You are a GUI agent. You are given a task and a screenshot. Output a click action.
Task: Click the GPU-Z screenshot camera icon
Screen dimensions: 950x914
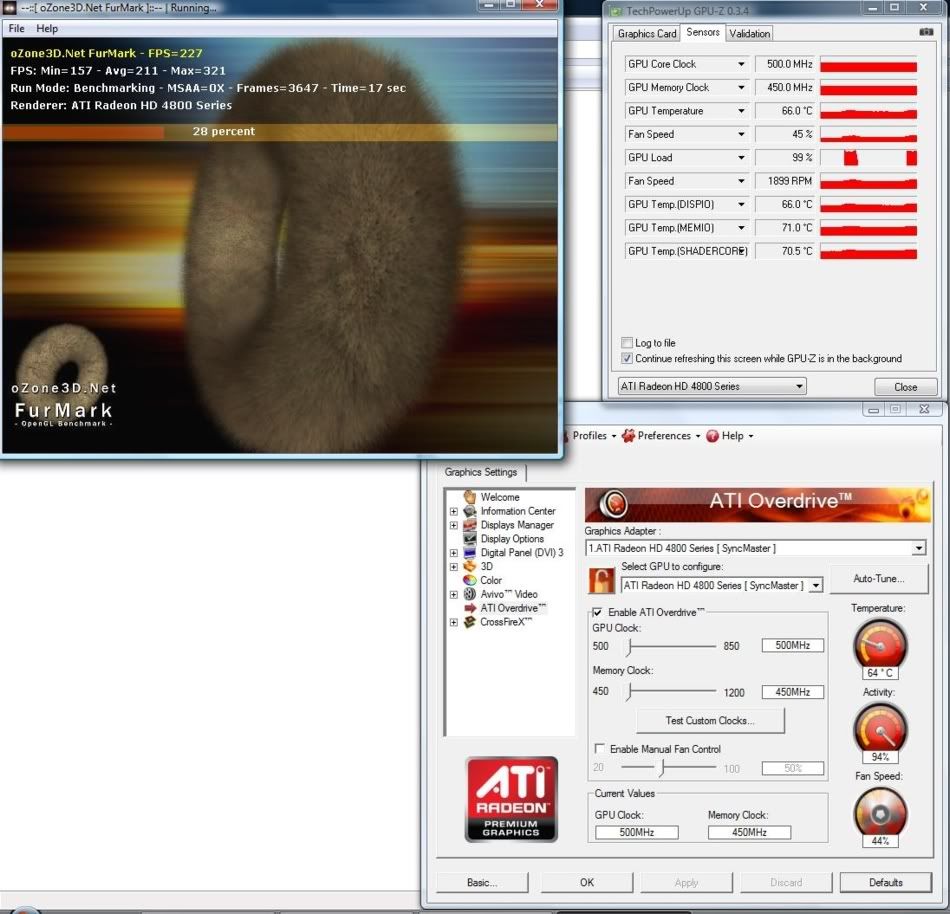(x=926, y=33)
